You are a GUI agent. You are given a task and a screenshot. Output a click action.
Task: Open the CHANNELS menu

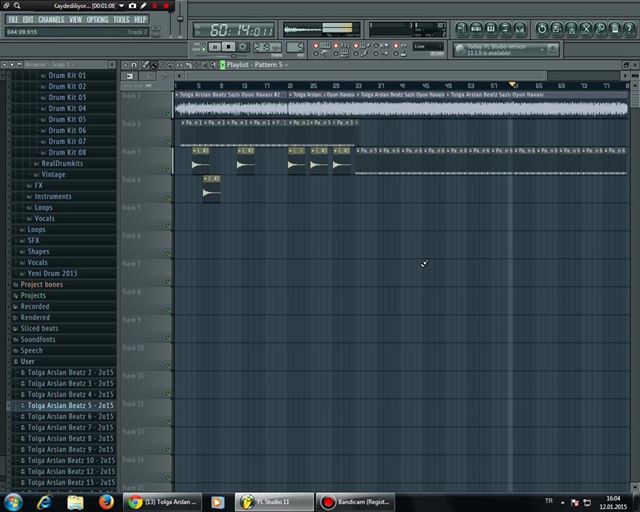pos(51,20)
